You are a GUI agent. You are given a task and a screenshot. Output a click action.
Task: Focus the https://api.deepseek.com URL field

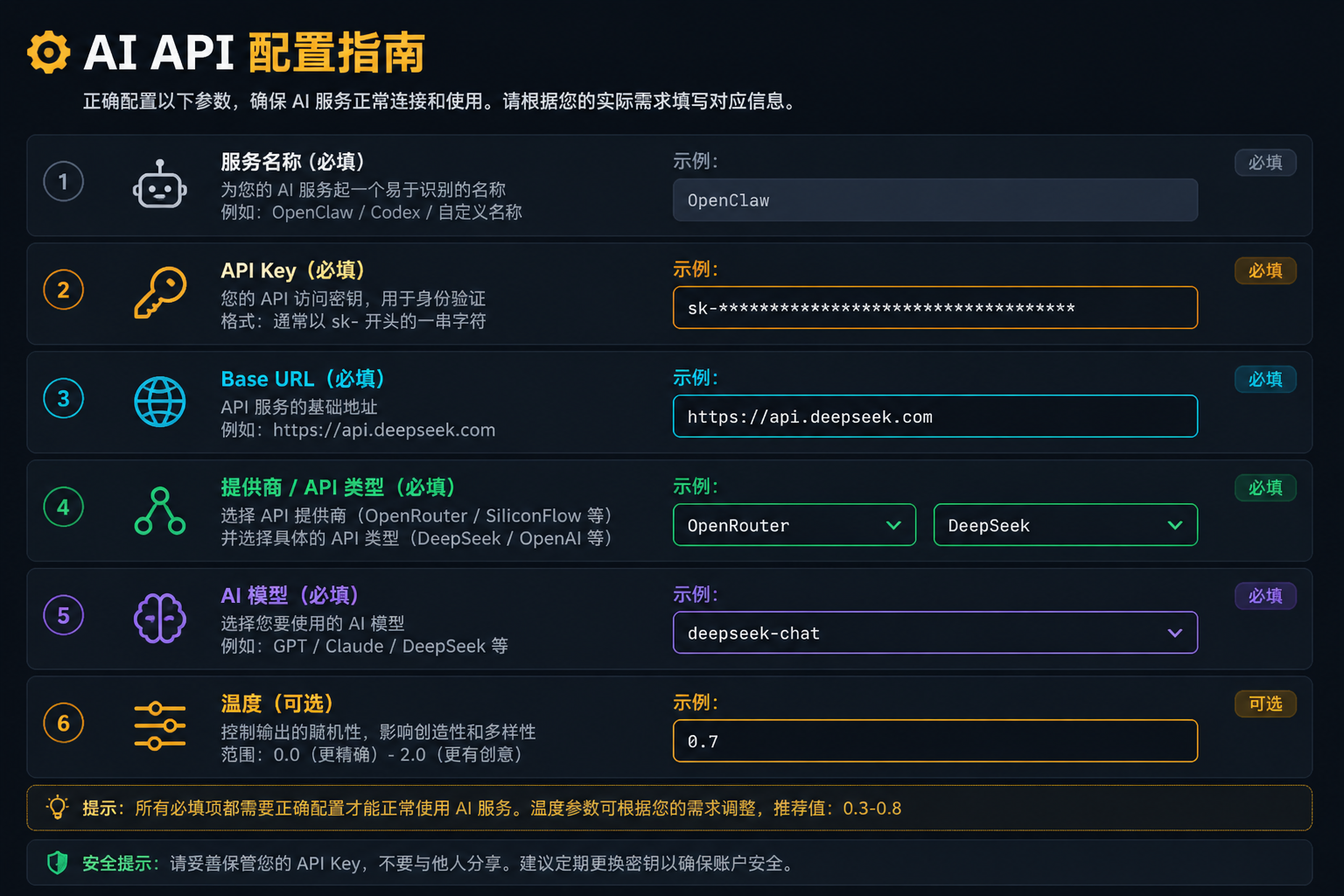[935, 416]
